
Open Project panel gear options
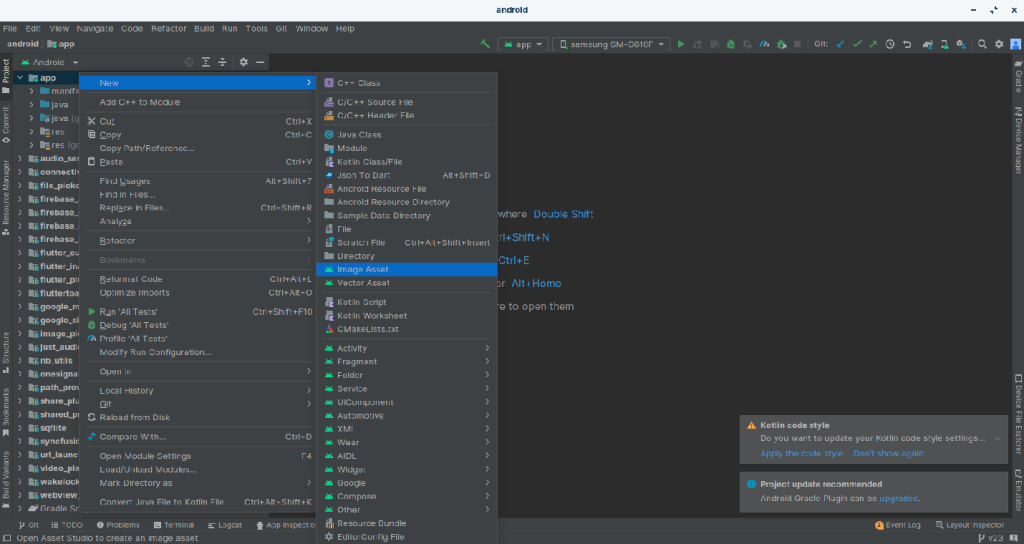[x=243, y=62]
